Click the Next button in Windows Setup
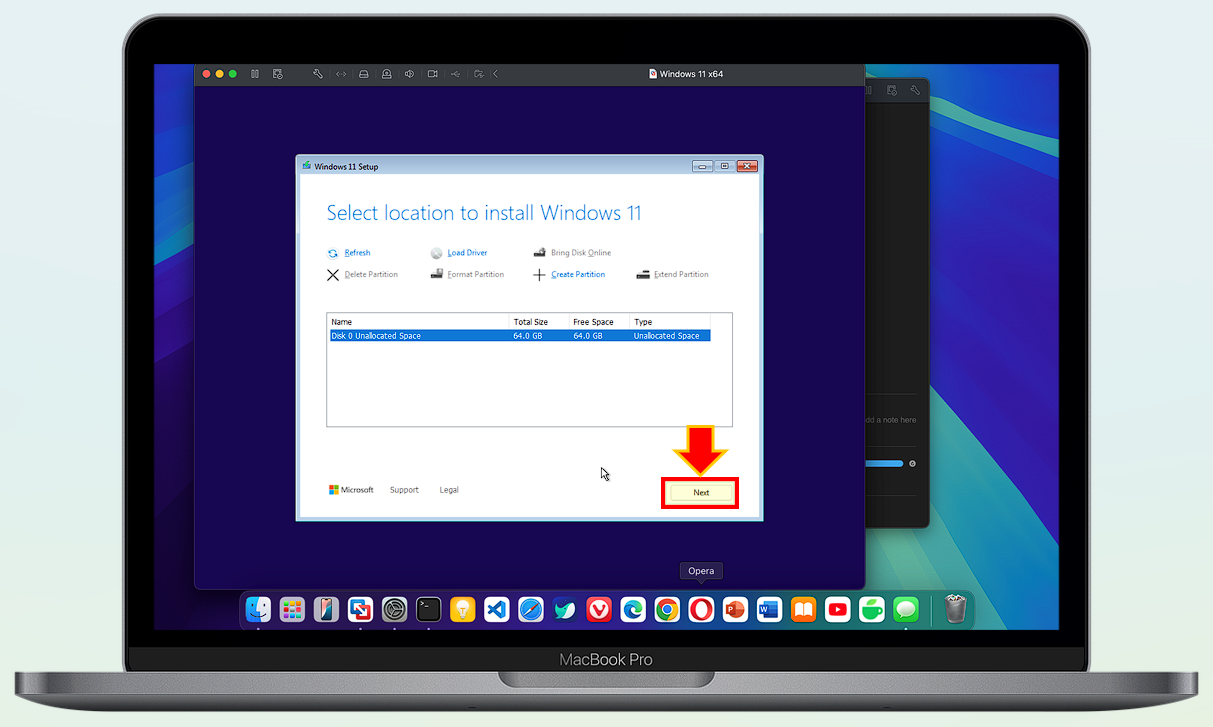 (x=701, y=493)
